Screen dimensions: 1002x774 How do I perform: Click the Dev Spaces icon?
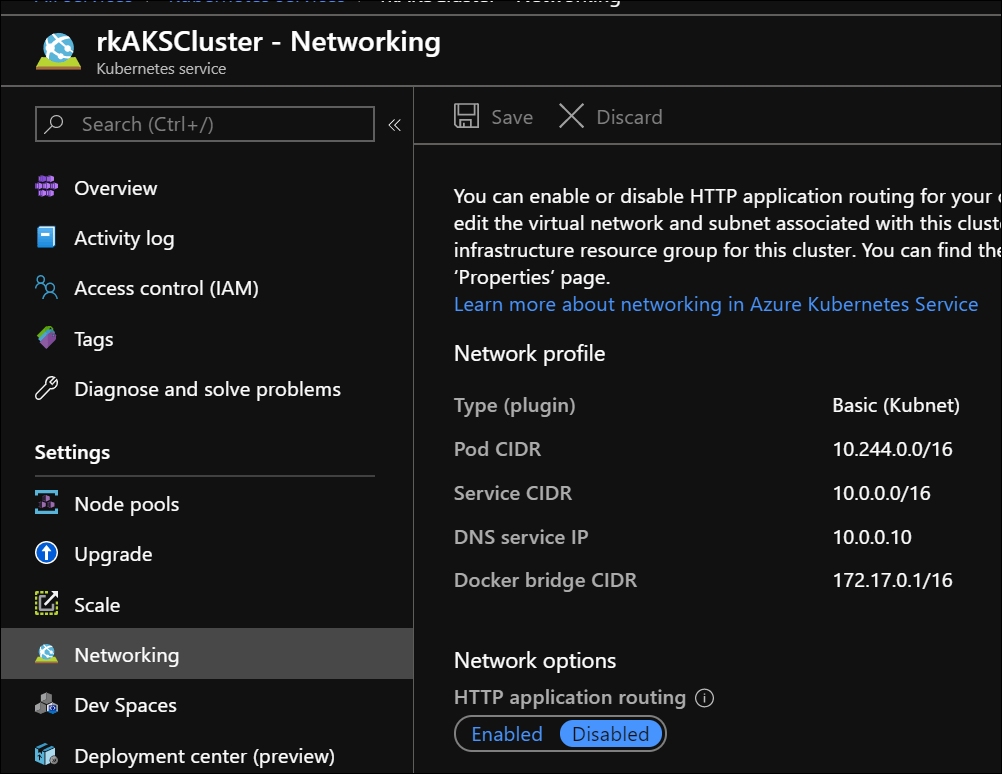[x=47, y=705]
